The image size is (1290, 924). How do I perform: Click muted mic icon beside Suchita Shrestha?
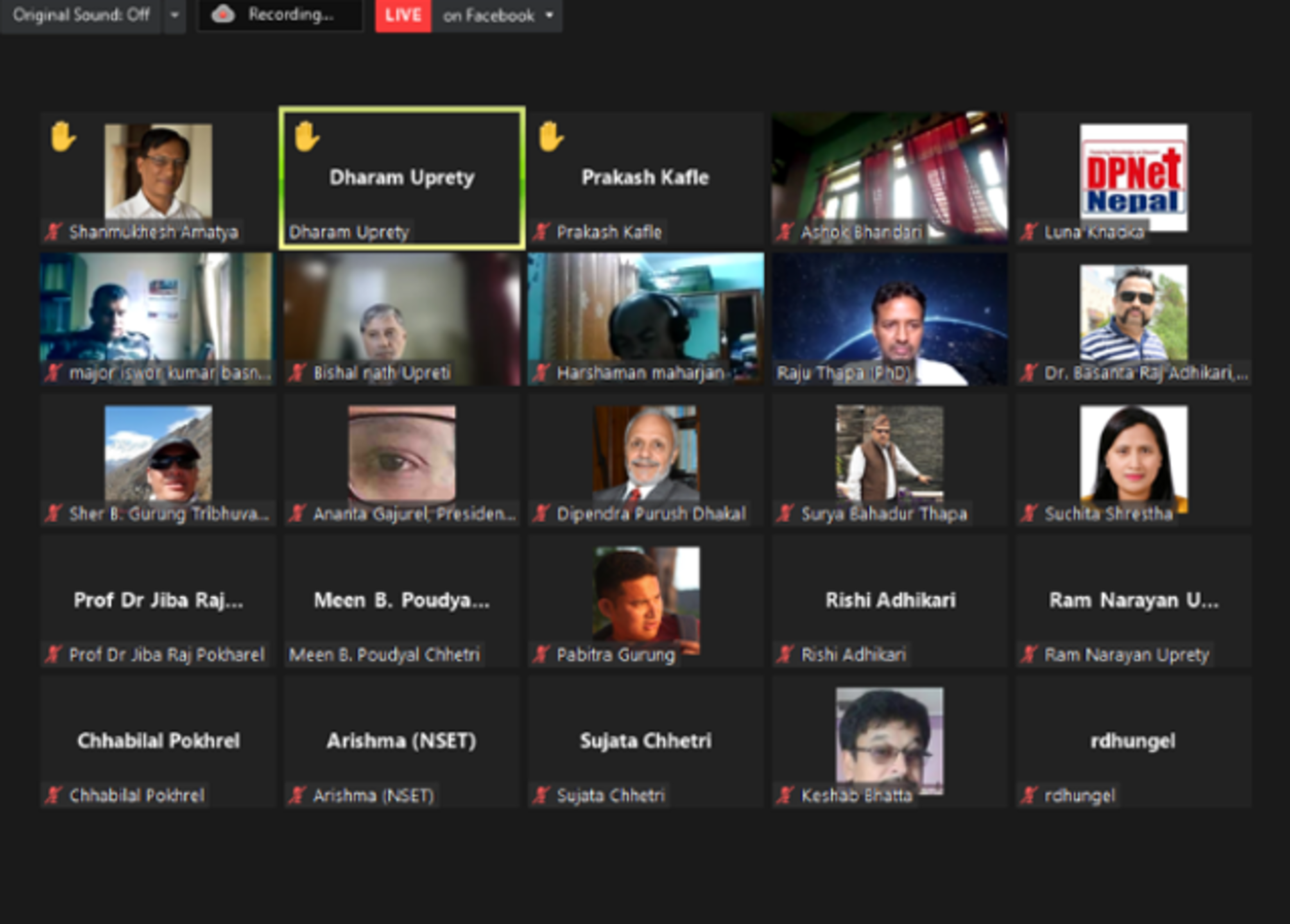(x=1028, y=514)
